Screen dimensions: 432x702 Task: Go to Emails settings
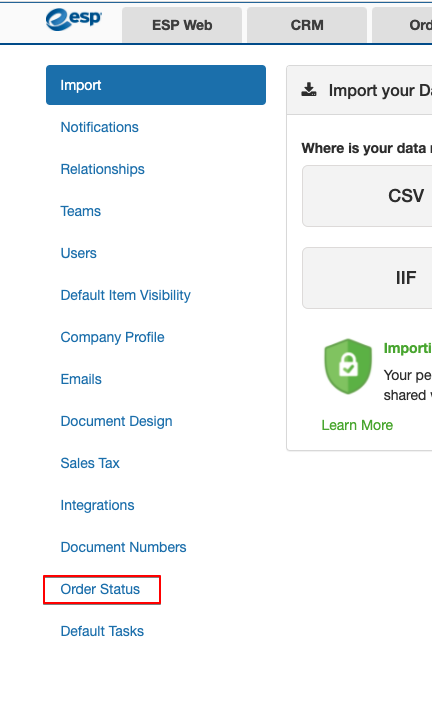tap(81, 379)
